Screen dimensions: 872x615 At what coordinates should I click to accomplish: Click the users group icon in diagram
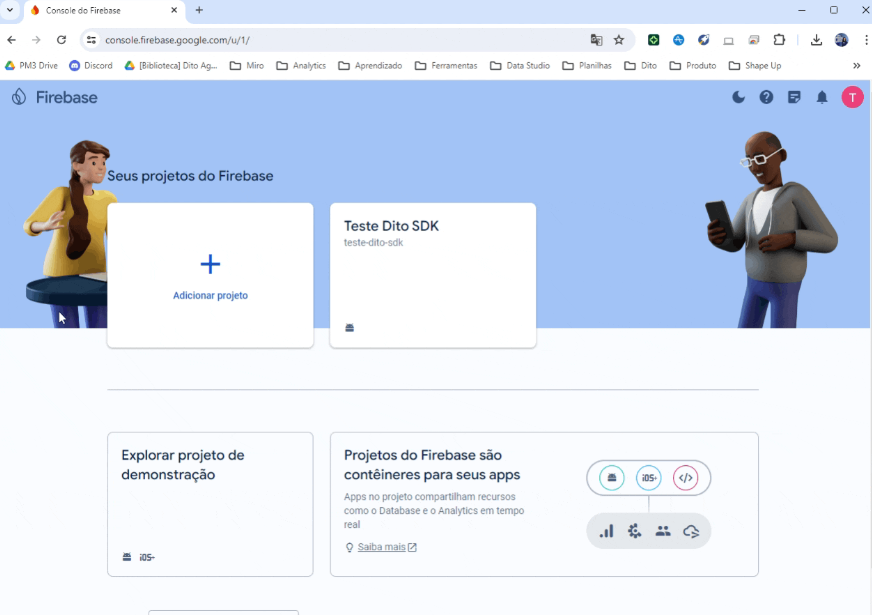coord(662,531)
